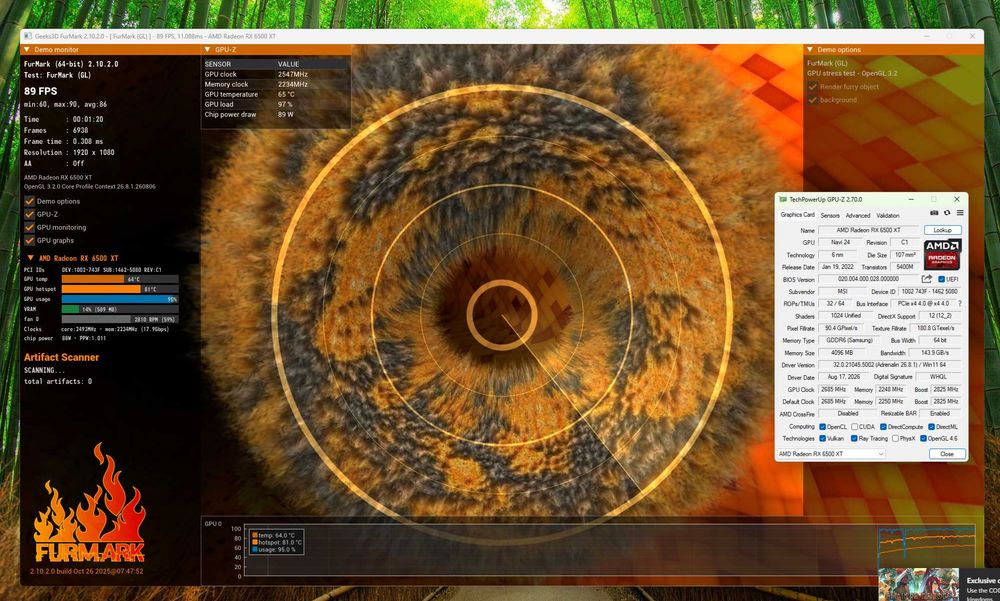Image resolution: width=1000 pixels, height=601 pixels.
Task: Switch to the Sensors tab
Action: coord(830,216)
